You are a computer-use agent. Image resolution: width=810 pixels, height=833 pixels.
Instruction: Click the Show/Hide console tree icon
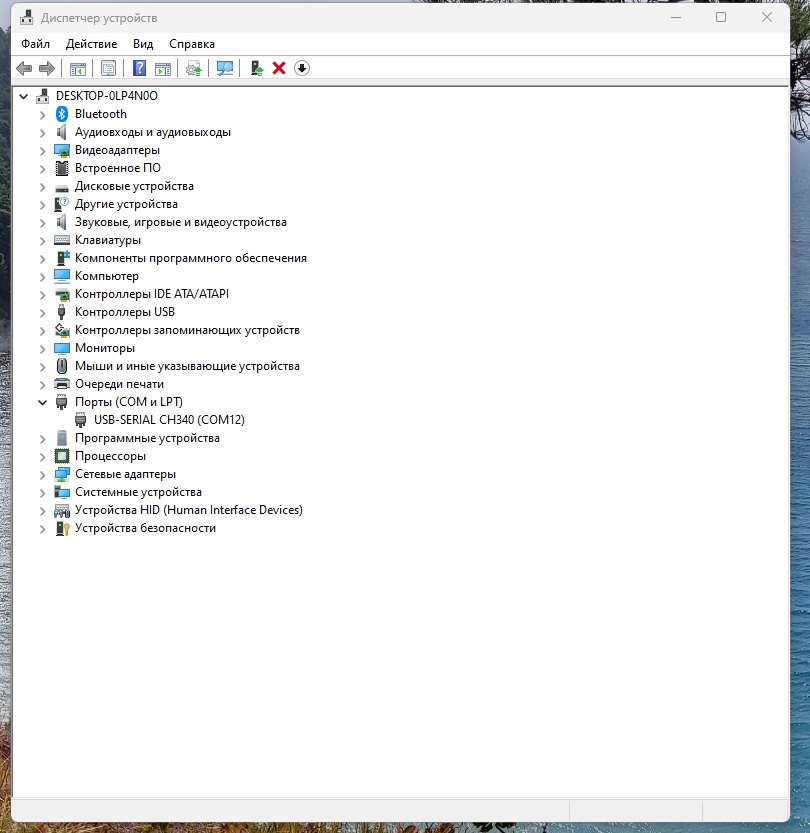(x=77, y=68)
